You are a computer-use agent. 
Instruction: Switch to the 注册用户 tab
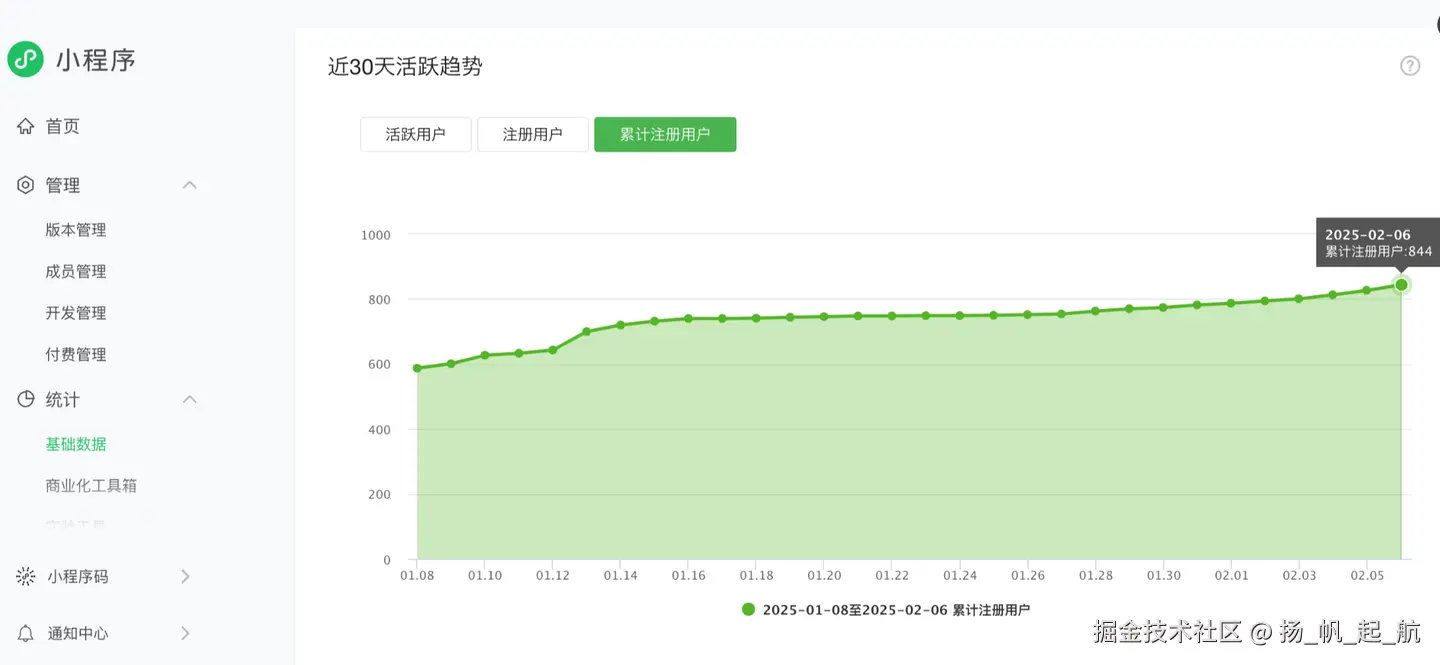[x=532, y=134]
